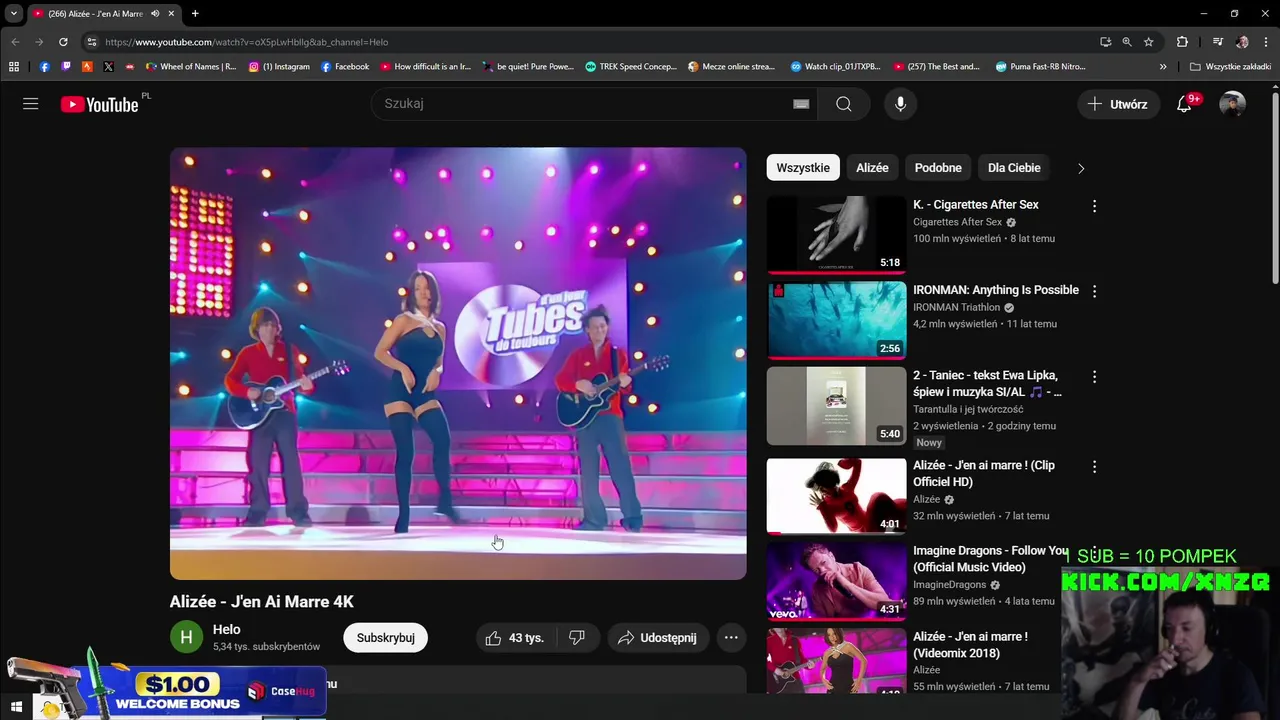Open the apps grid in bookmarks bar
Viewport: 1280px width, 720px height.
(14, 67)
